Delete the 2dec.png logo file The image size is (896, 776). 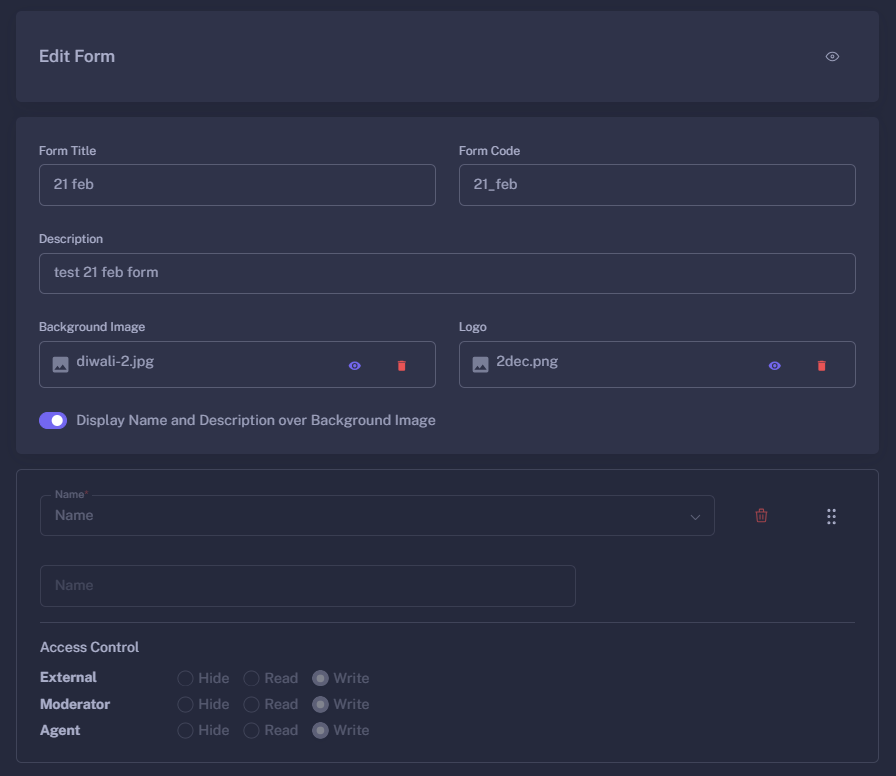pos(822,365)
